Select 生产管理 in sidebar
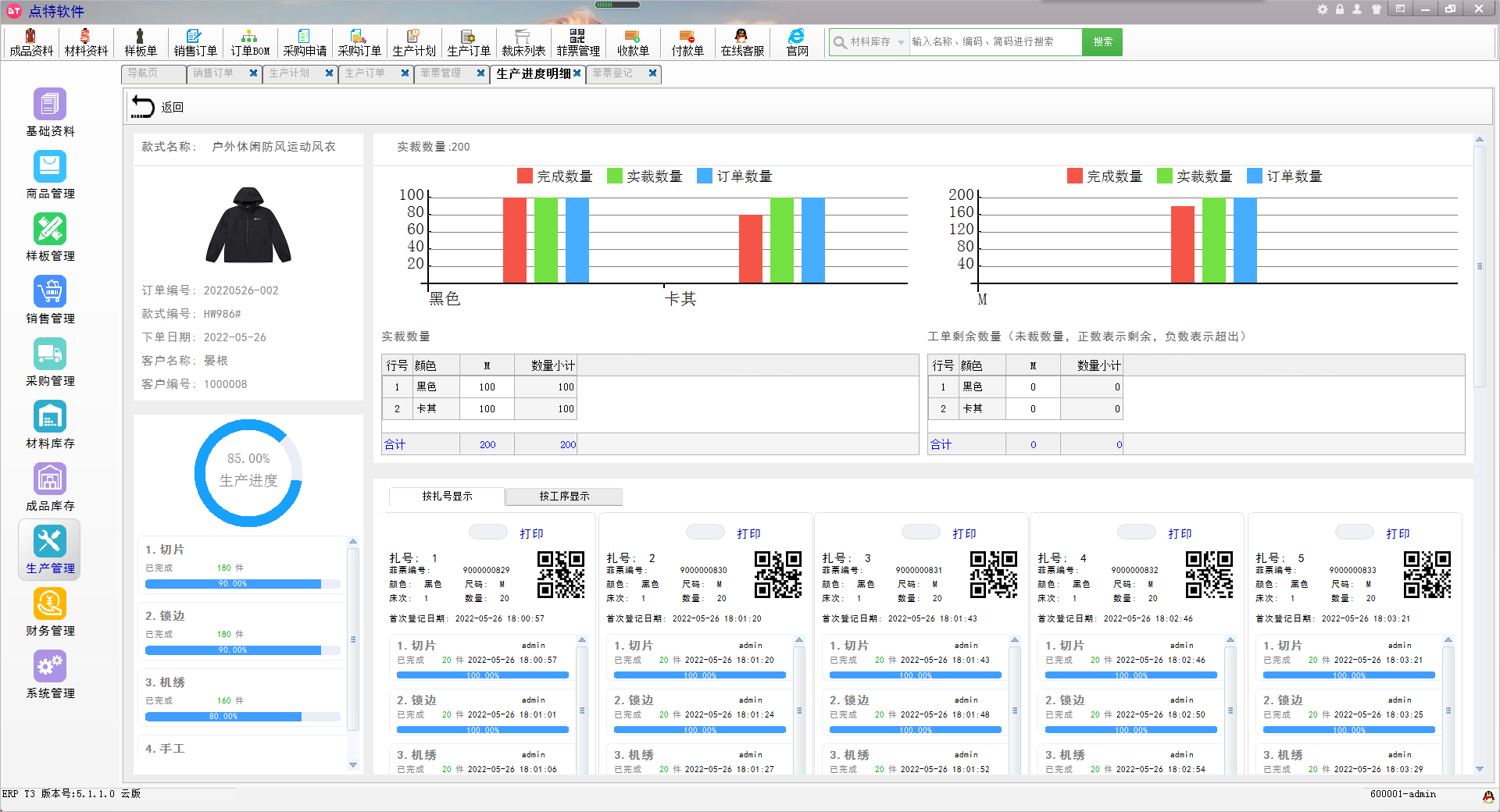The height and width of the screenshot is (812, 1500). pos(50,550)
